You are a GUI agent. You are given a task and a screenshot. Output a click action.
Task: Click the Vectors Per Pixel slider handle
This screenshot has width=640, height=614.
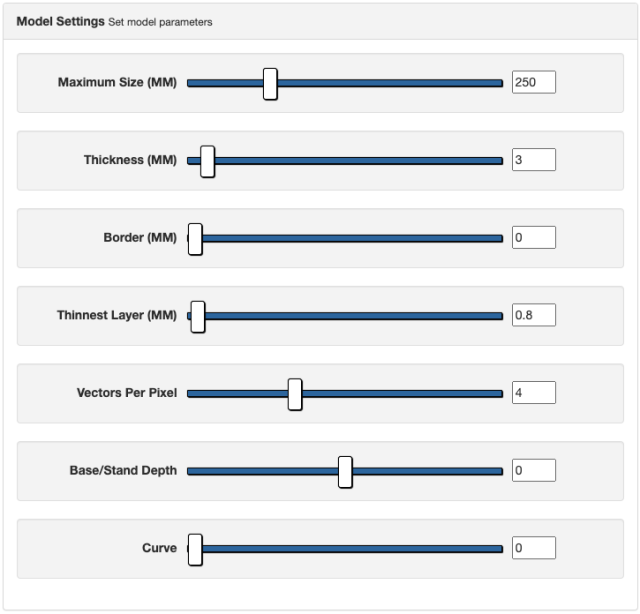click(295, 393)
